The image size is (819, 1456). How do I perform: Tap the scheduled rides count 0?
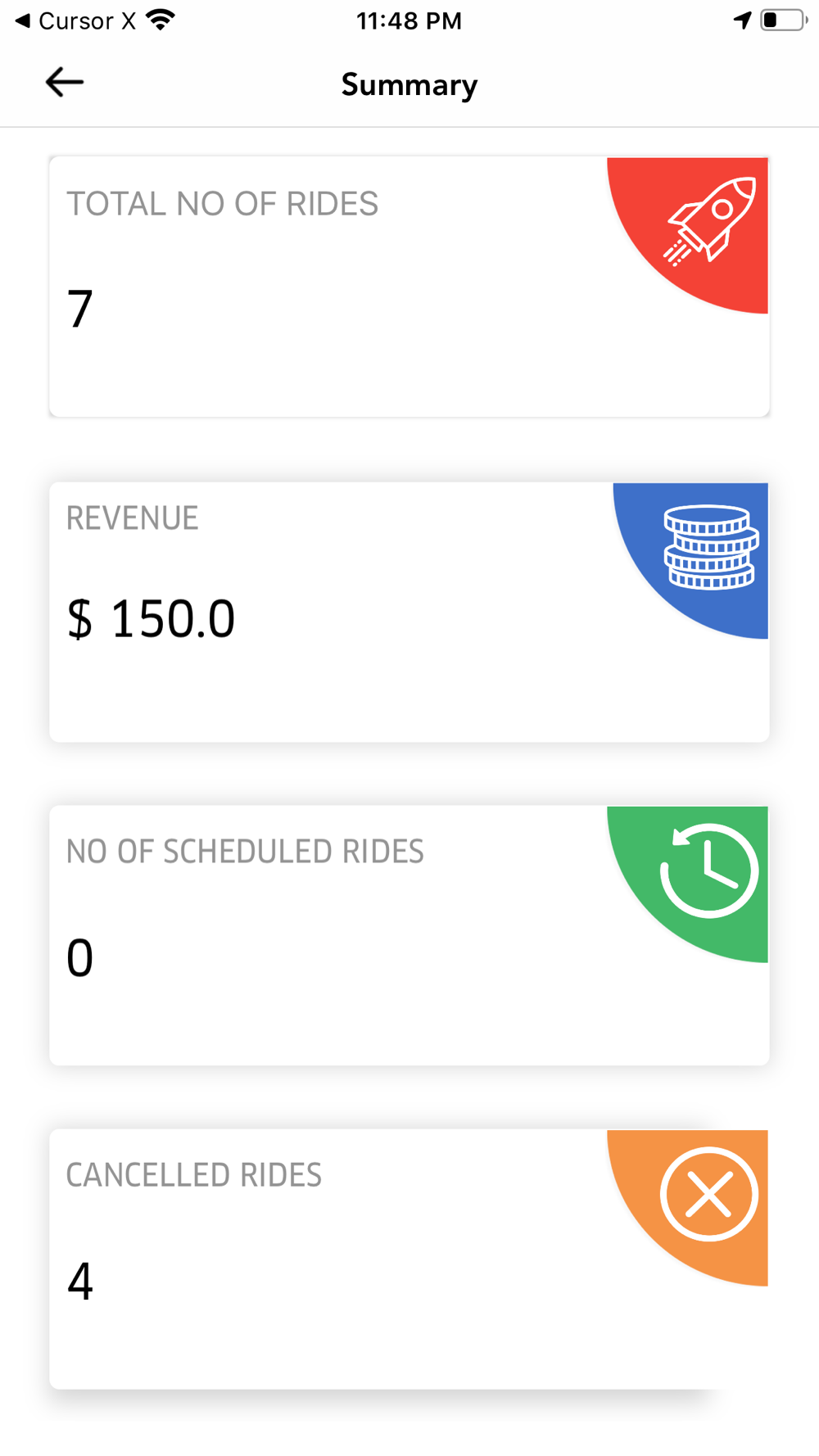tap(79, 957)
